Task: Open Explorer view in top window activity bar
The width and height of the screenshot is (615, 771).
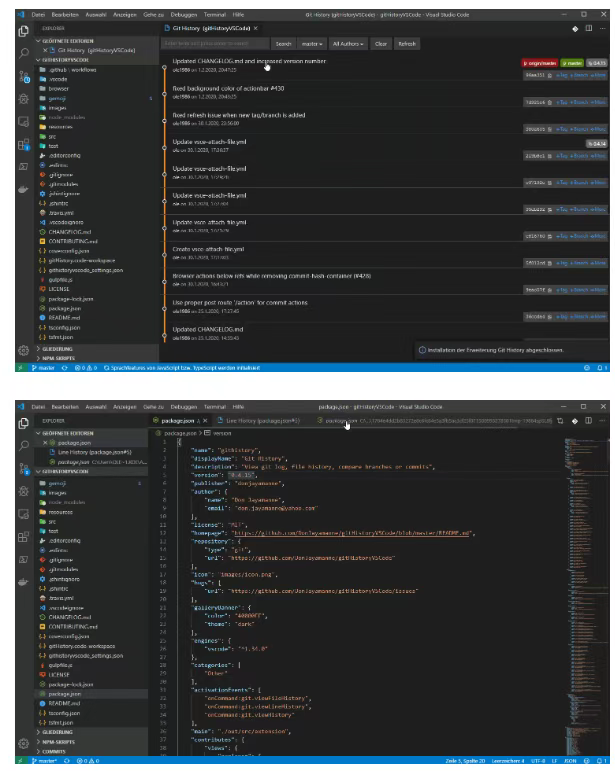Action: (x=23, y=31)
